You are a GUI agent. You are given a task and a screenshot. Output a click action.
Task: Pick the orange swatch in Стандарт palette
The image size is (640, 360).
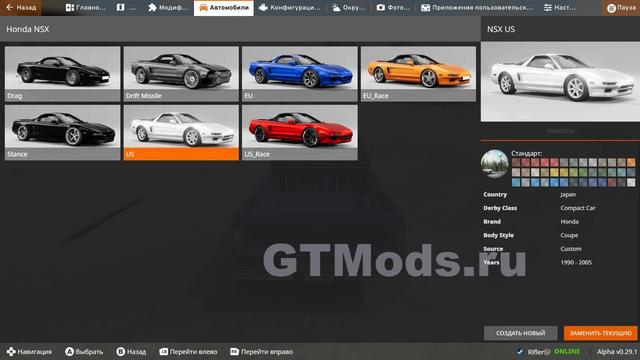(x=631, y=162)
